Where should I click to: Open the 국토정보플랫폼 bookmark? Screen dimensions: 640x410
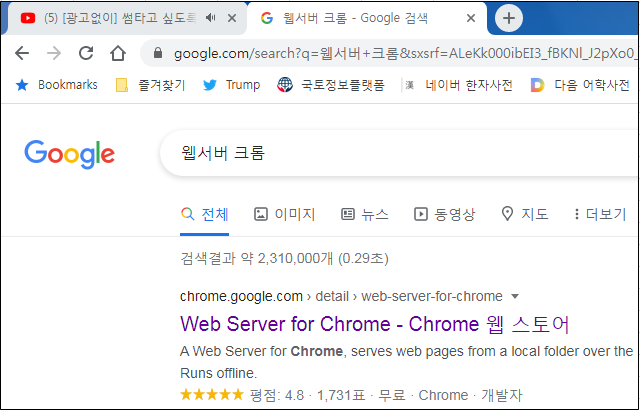coord(331,85)
